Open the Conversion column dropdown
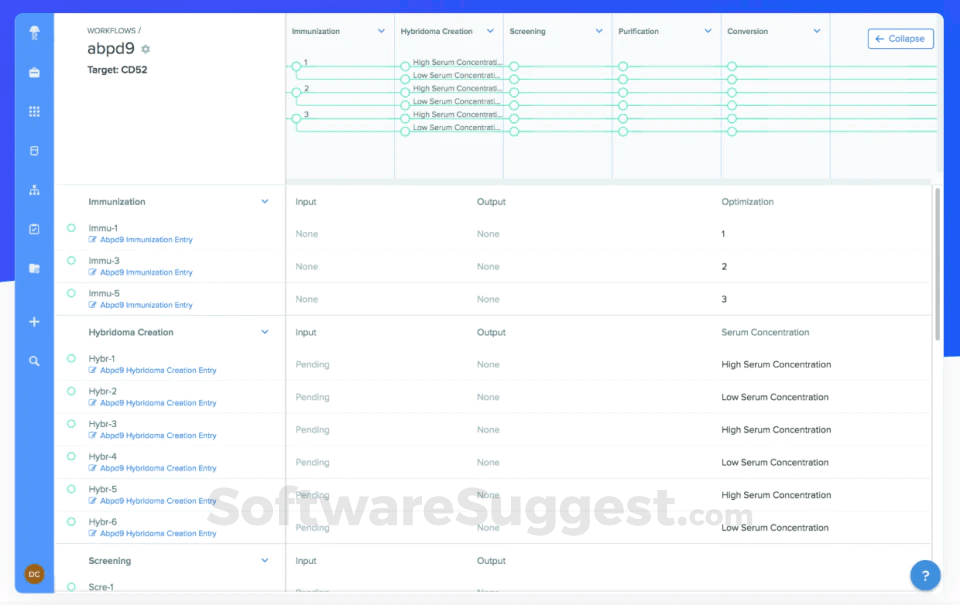 click(815, 30)
